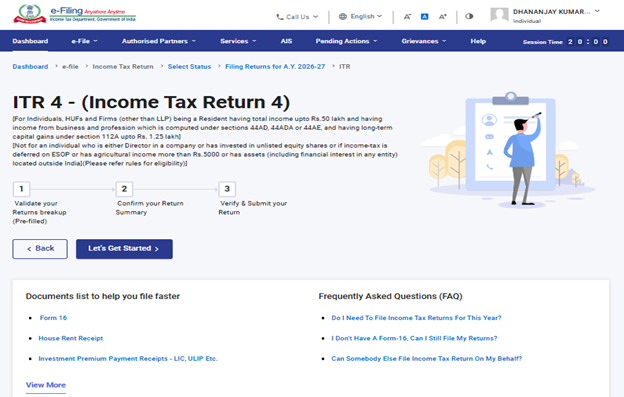Click step 2 box for confirming return summary

tap(124, 189)
